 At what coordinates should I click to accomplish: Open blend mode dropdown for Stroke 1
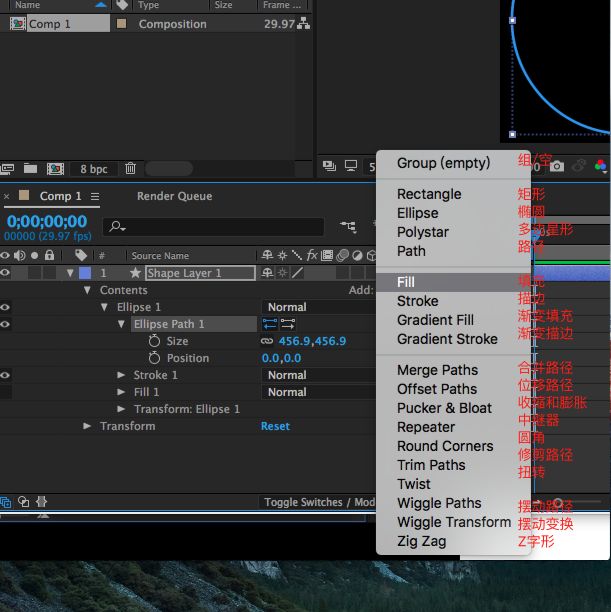point(318,375)
